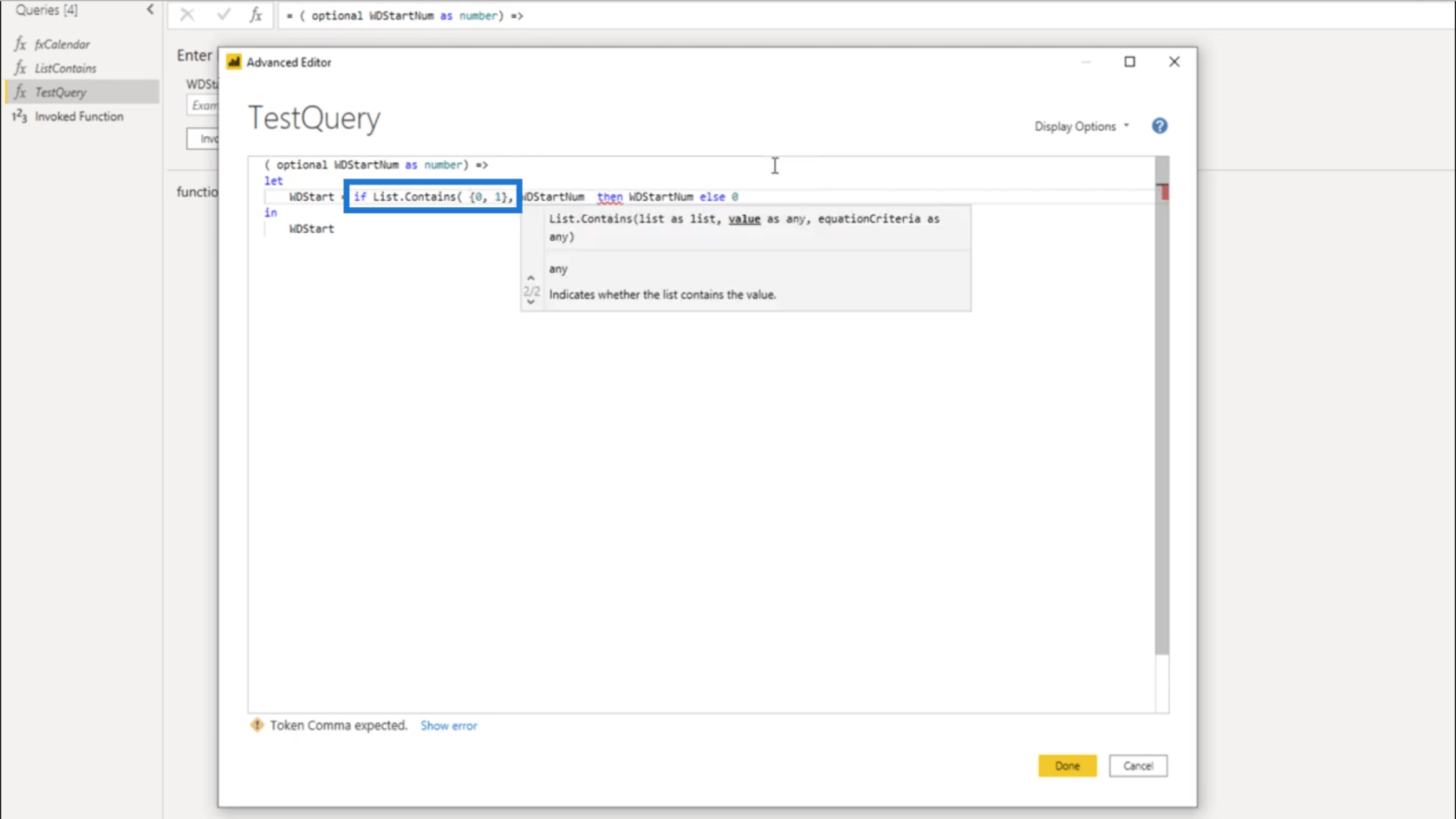Click the fx icon beside TestQuery

tap(20, 92)
